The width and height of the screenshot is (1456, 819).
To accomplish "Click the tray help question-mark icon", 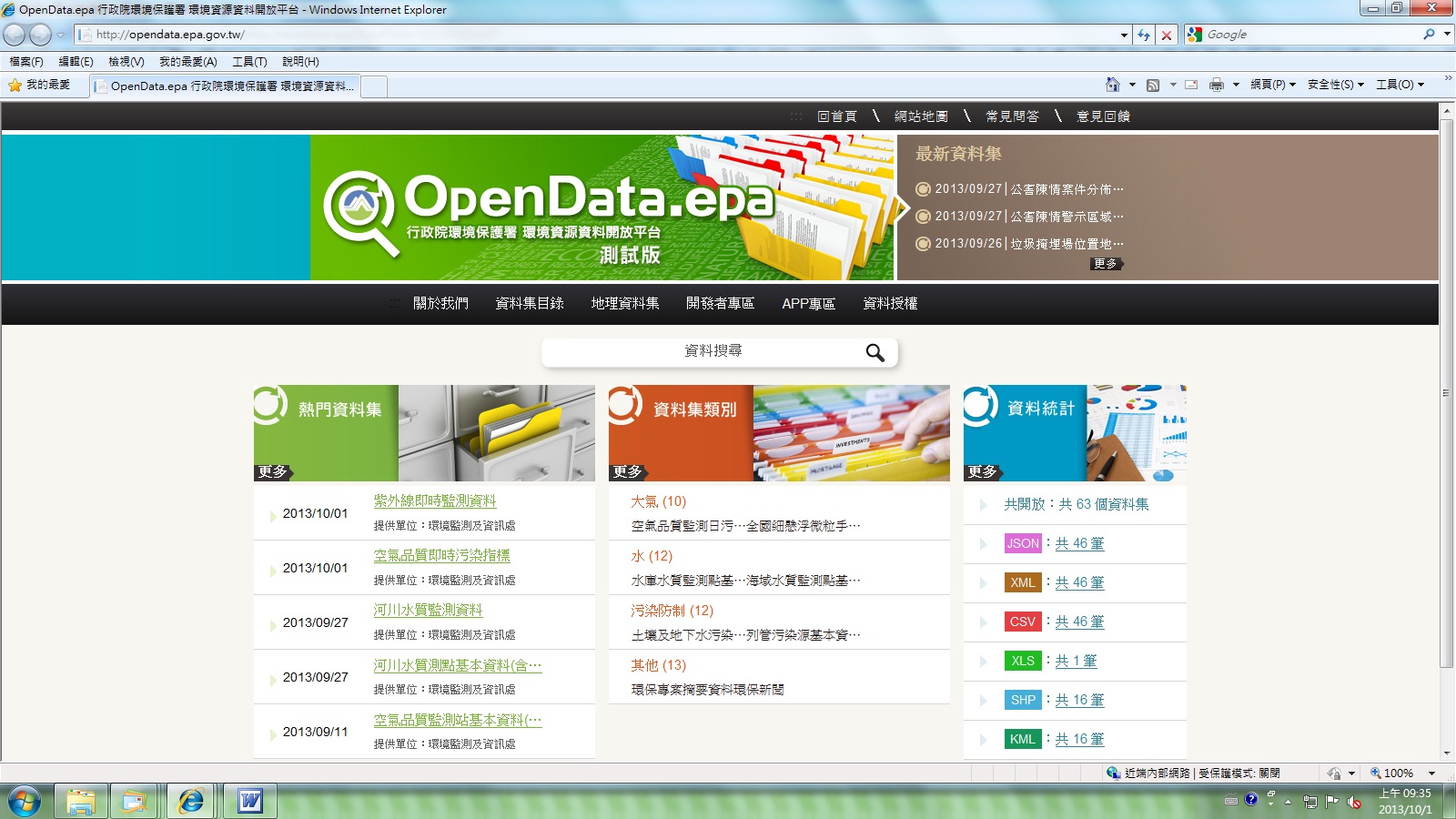I will point(1251,800).
